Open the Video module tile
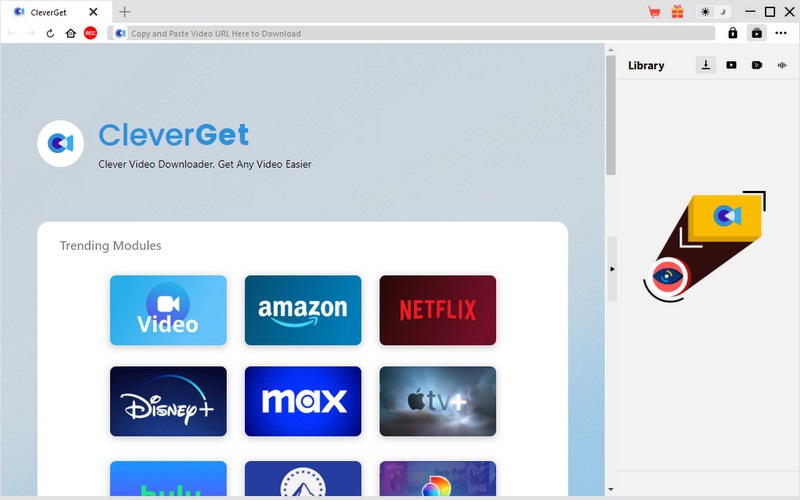 (x=168, y=310)
